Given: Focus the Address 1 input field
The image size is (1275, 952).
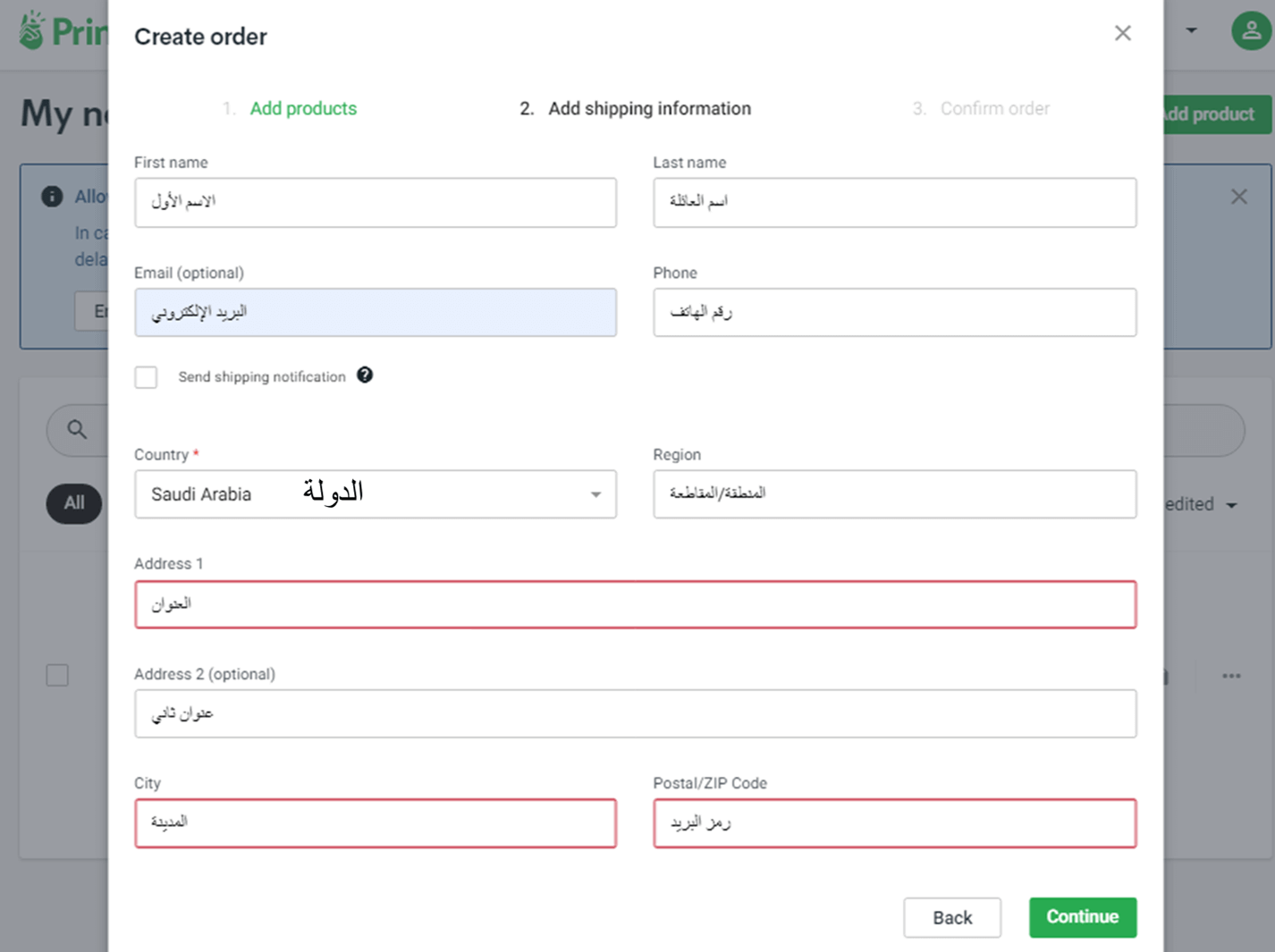Looking at the screenshot, I should click(x=636, y=604).
